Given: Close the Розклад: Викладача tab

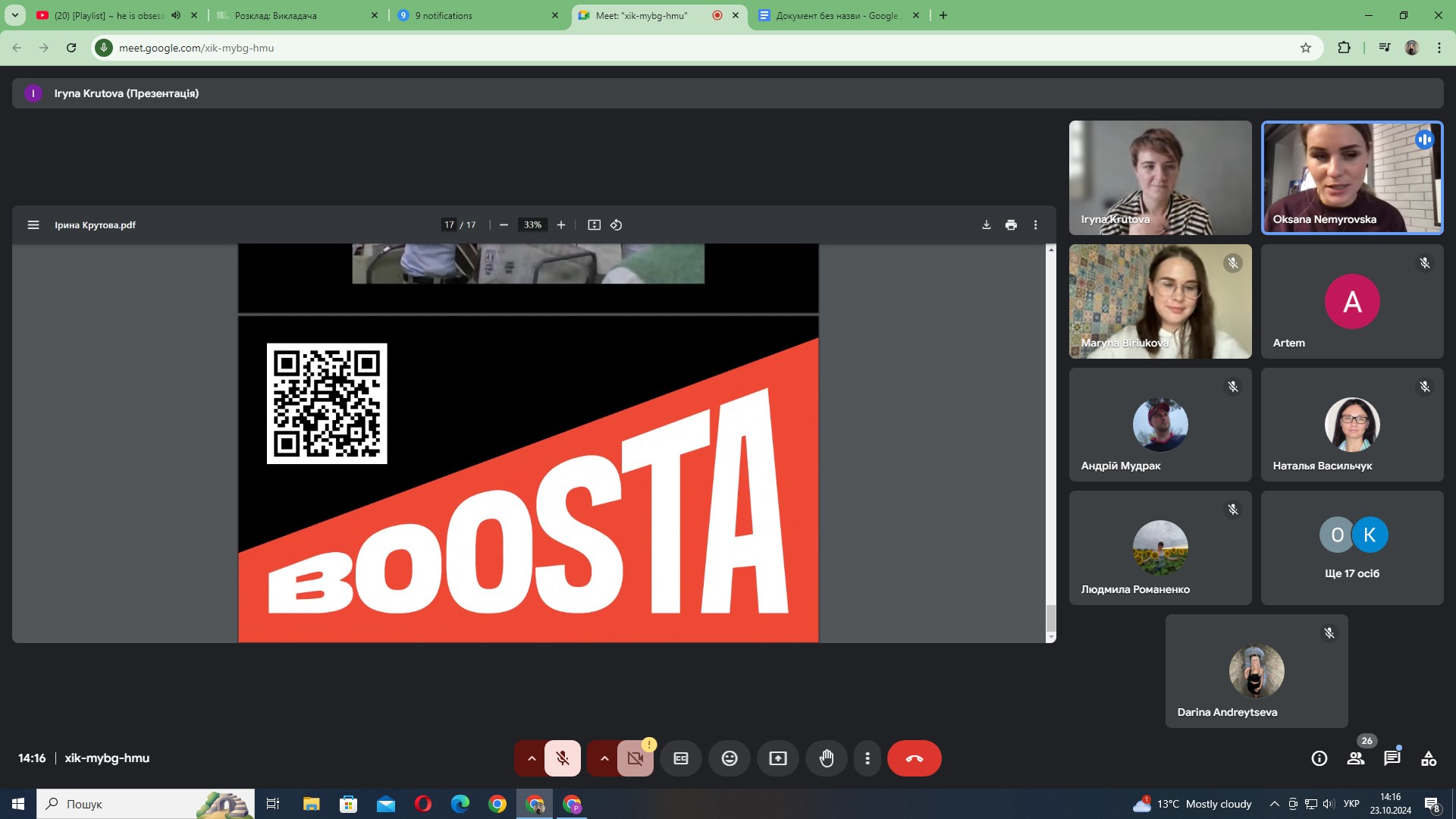Looking at the screenshot, I should coord(375,15).
